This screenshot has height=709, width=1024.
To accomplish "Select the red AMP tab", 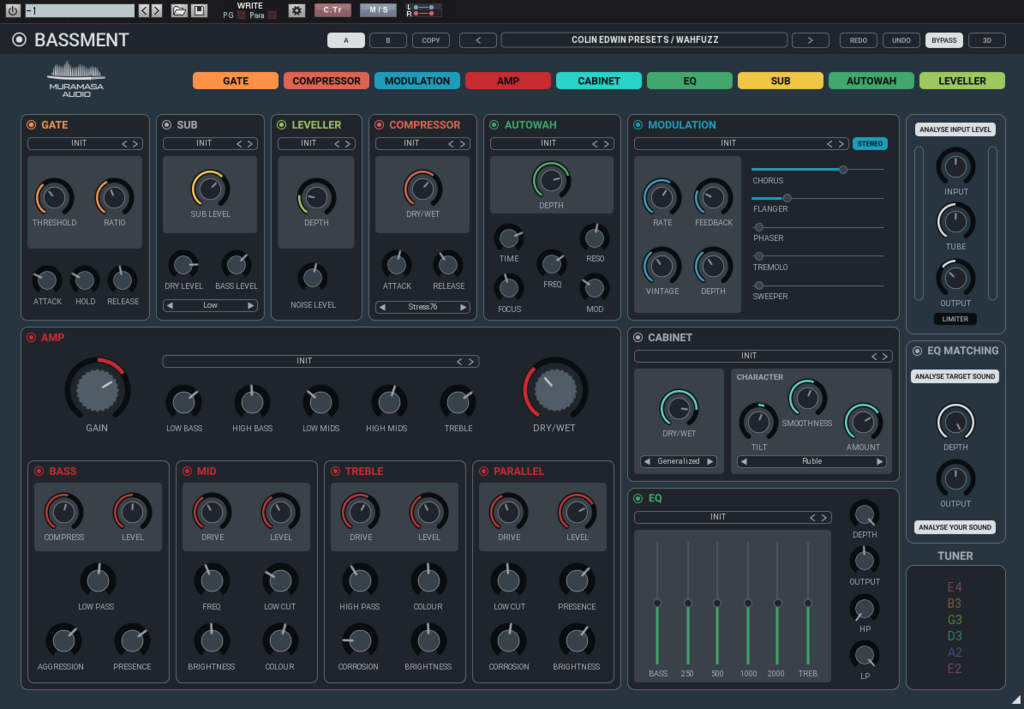I will [x=508, y=81].
